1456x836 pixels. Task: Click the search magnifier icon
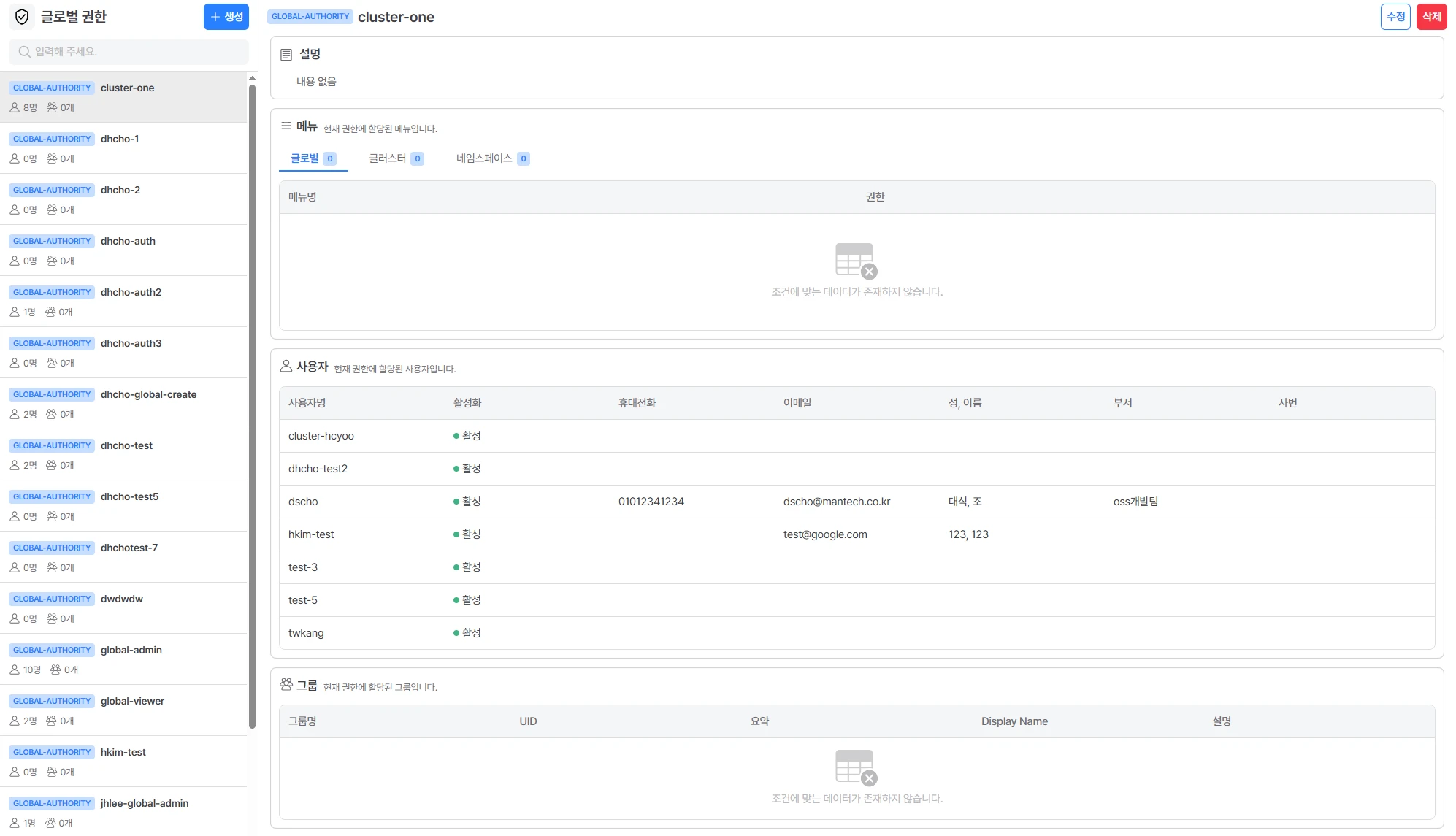25,52
